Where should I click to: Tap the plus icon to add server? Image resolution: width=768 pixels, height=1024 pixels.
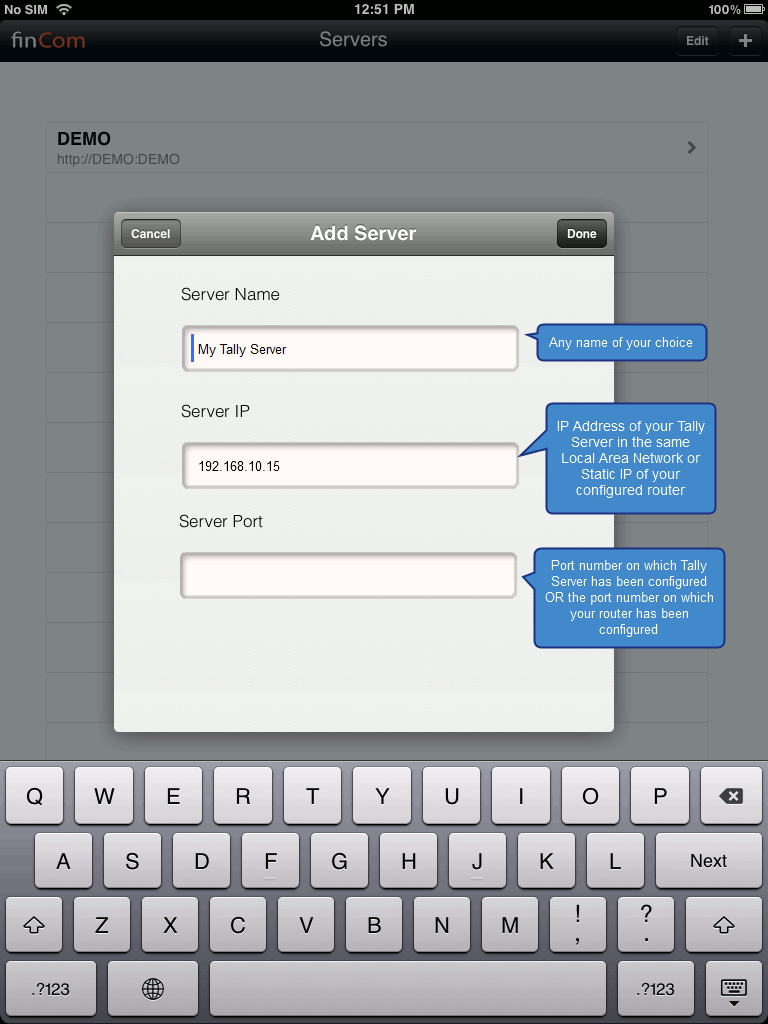(744, 40)
